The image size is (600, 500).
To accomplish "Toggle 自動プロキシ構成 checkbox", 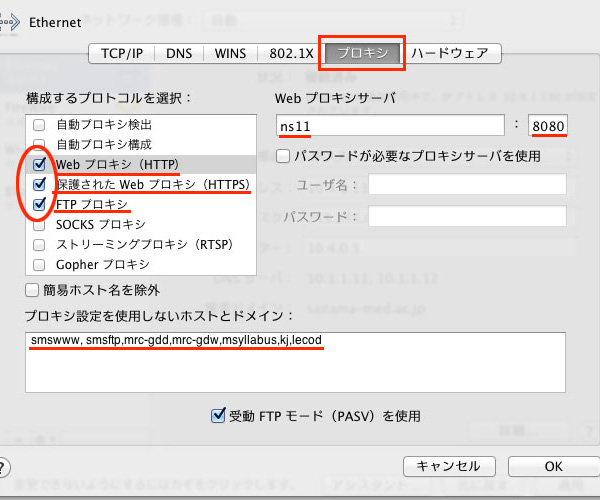I will pyautogui.click(x=40, y=144).
